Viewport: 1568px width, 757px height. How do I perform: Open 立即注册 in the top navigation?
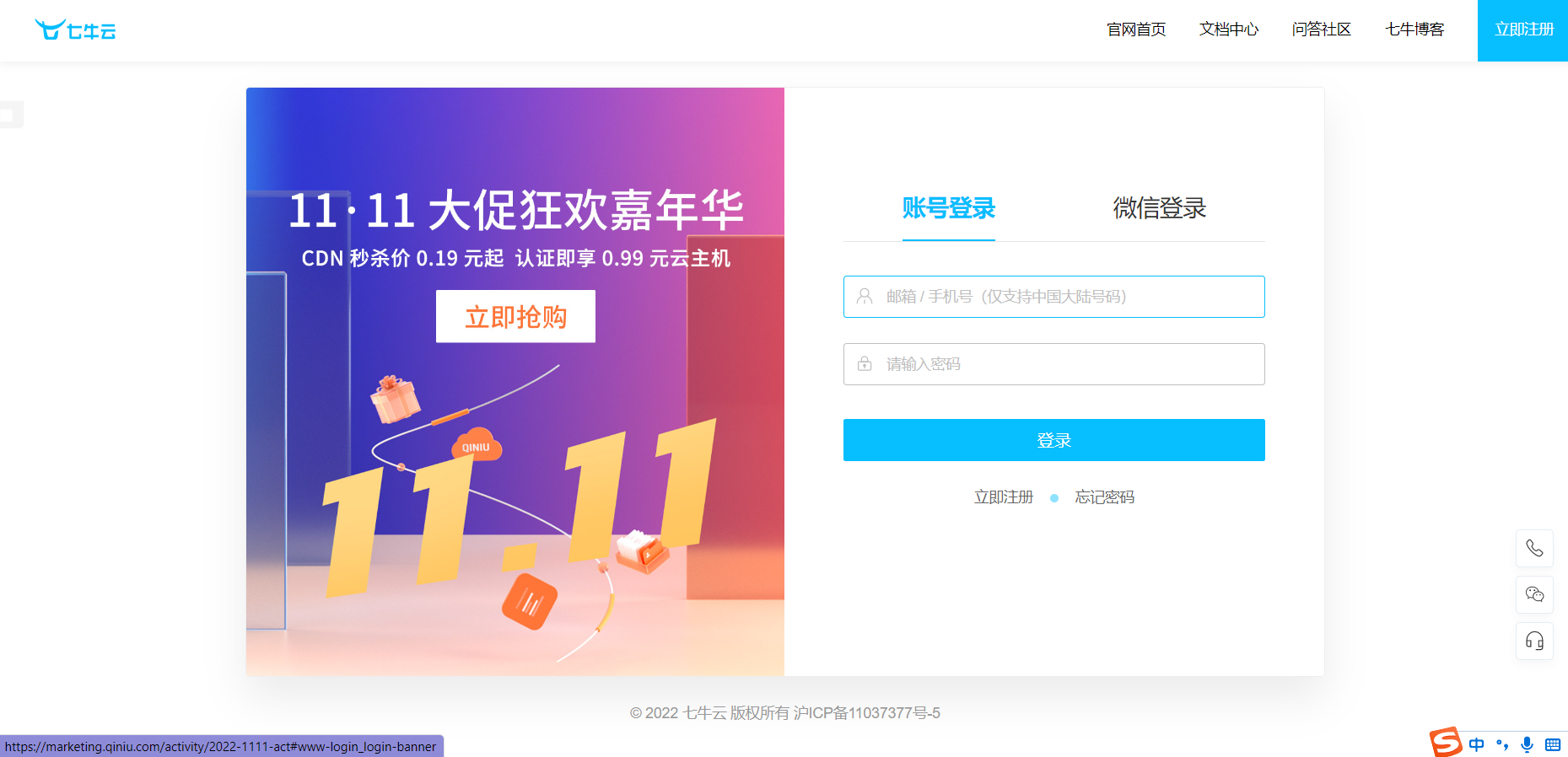pyautogui.click(x=1523, y=30)
